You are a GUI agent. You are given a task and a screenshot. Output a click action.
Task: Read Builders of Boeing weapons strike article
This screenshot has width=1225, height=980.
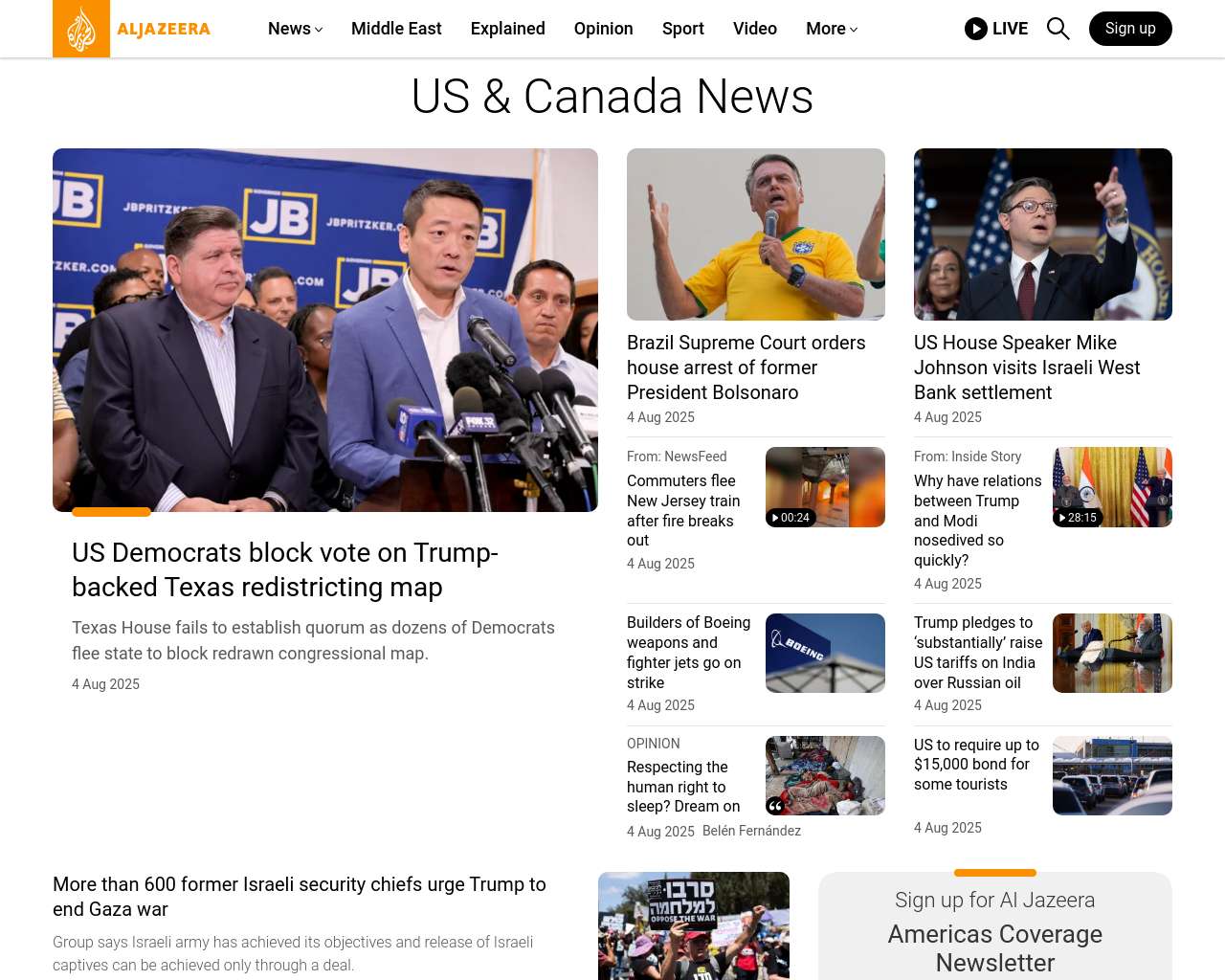688,653
